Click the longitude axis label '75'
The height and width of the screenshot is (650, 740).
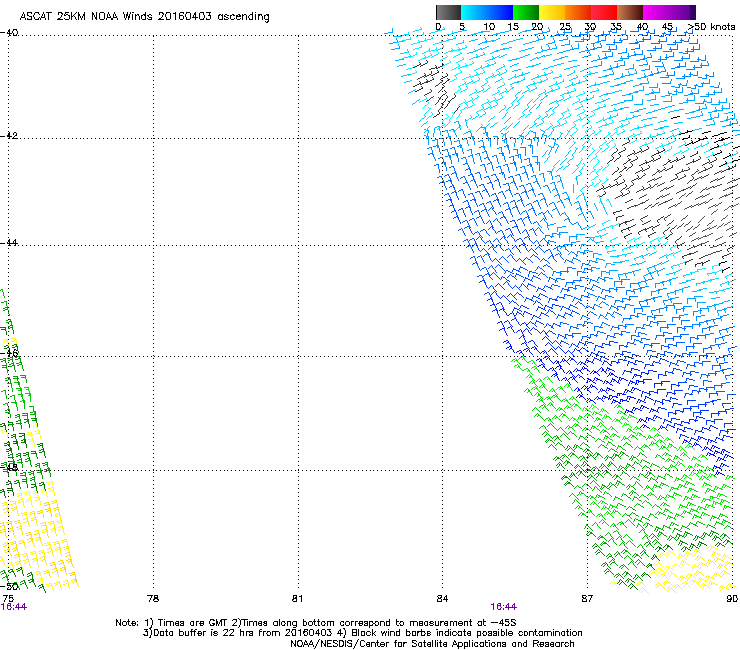coord(8,599)
